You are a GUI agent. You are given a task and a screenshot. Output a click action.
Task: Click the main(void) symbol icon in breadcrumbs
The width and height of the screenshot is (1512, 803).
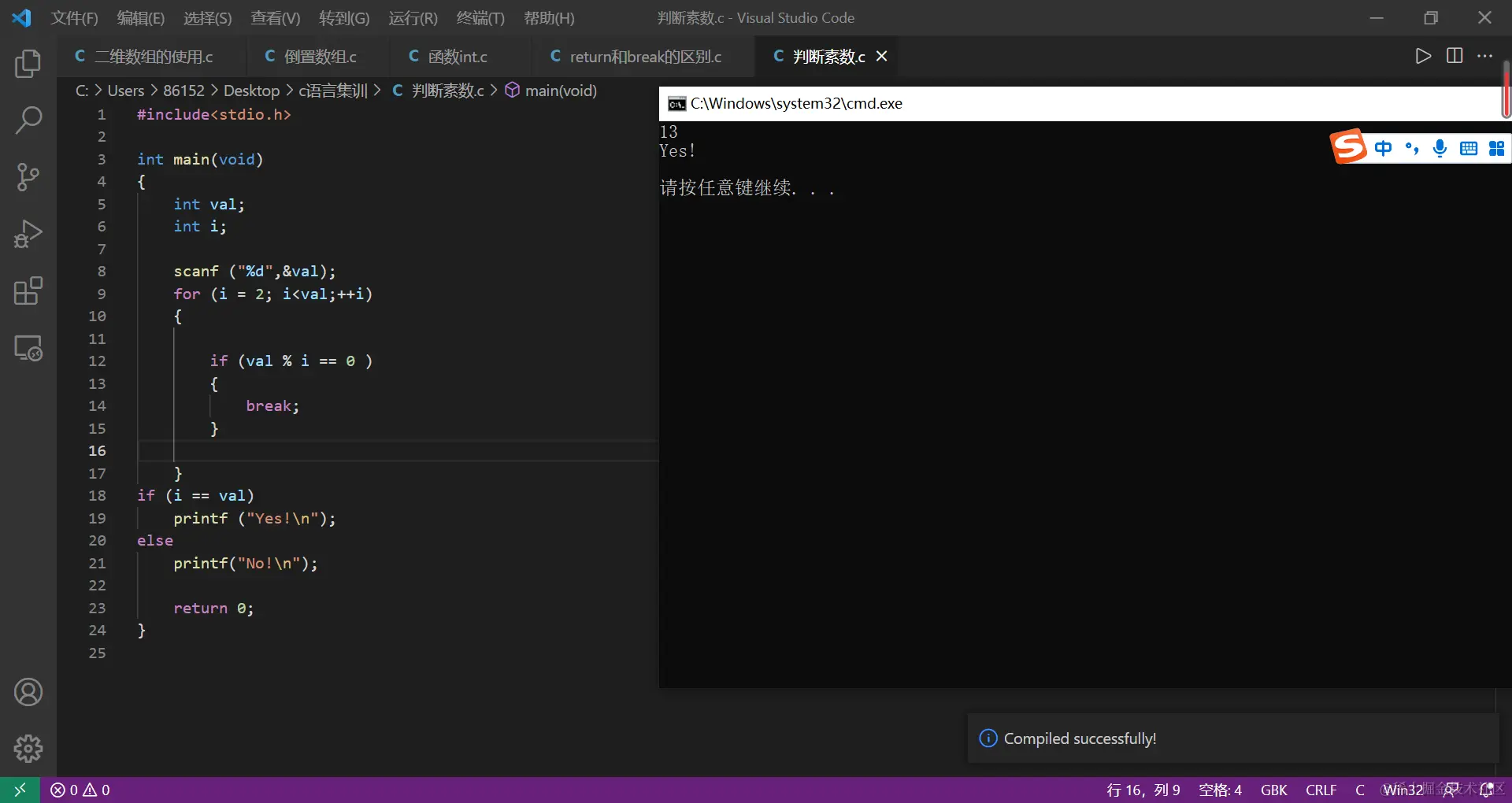coord(512,91)
